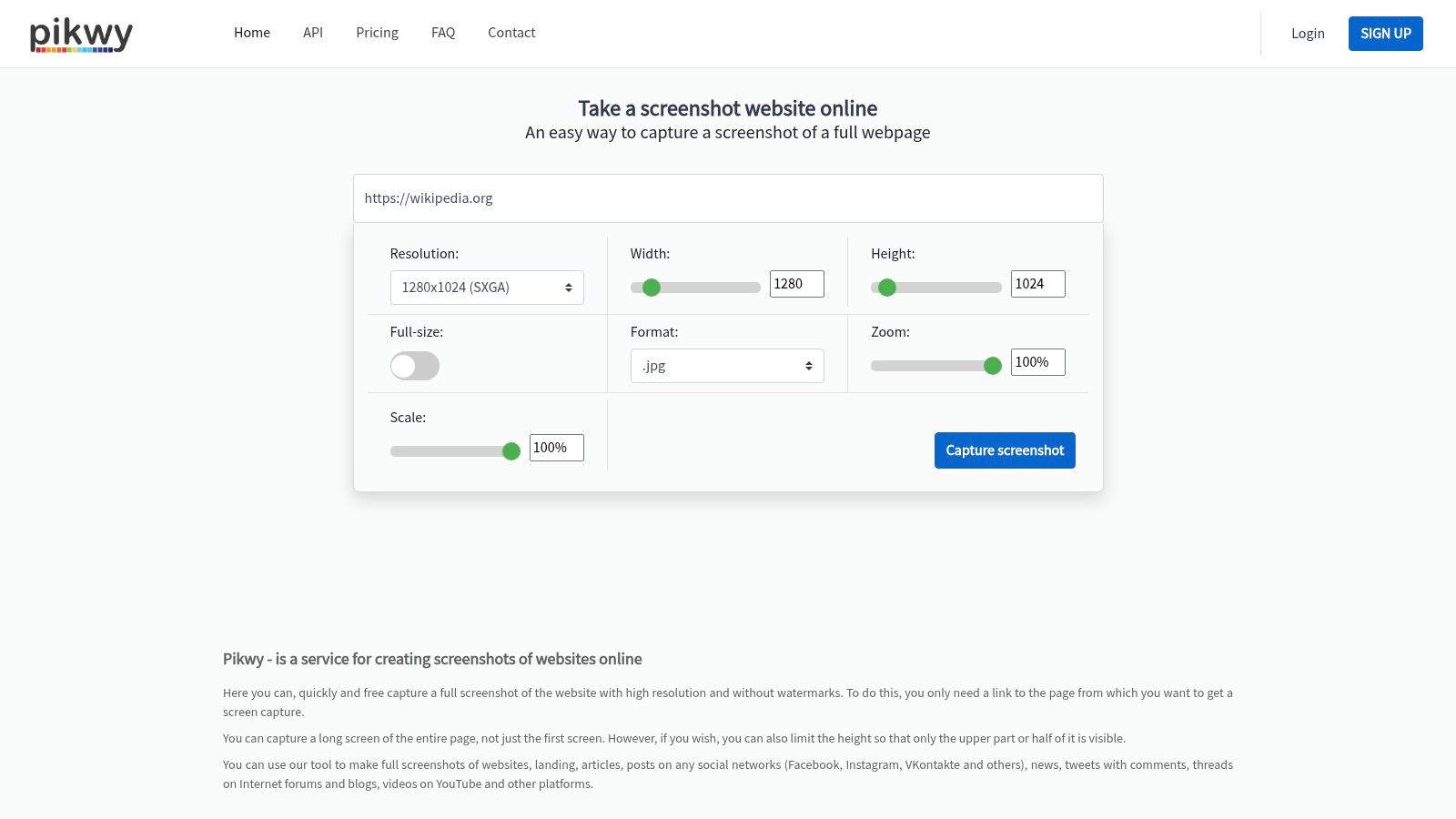Expand the Format dropdown
Image resolution: width=1456 pixels, height=819 pixels.
[727, 366]
